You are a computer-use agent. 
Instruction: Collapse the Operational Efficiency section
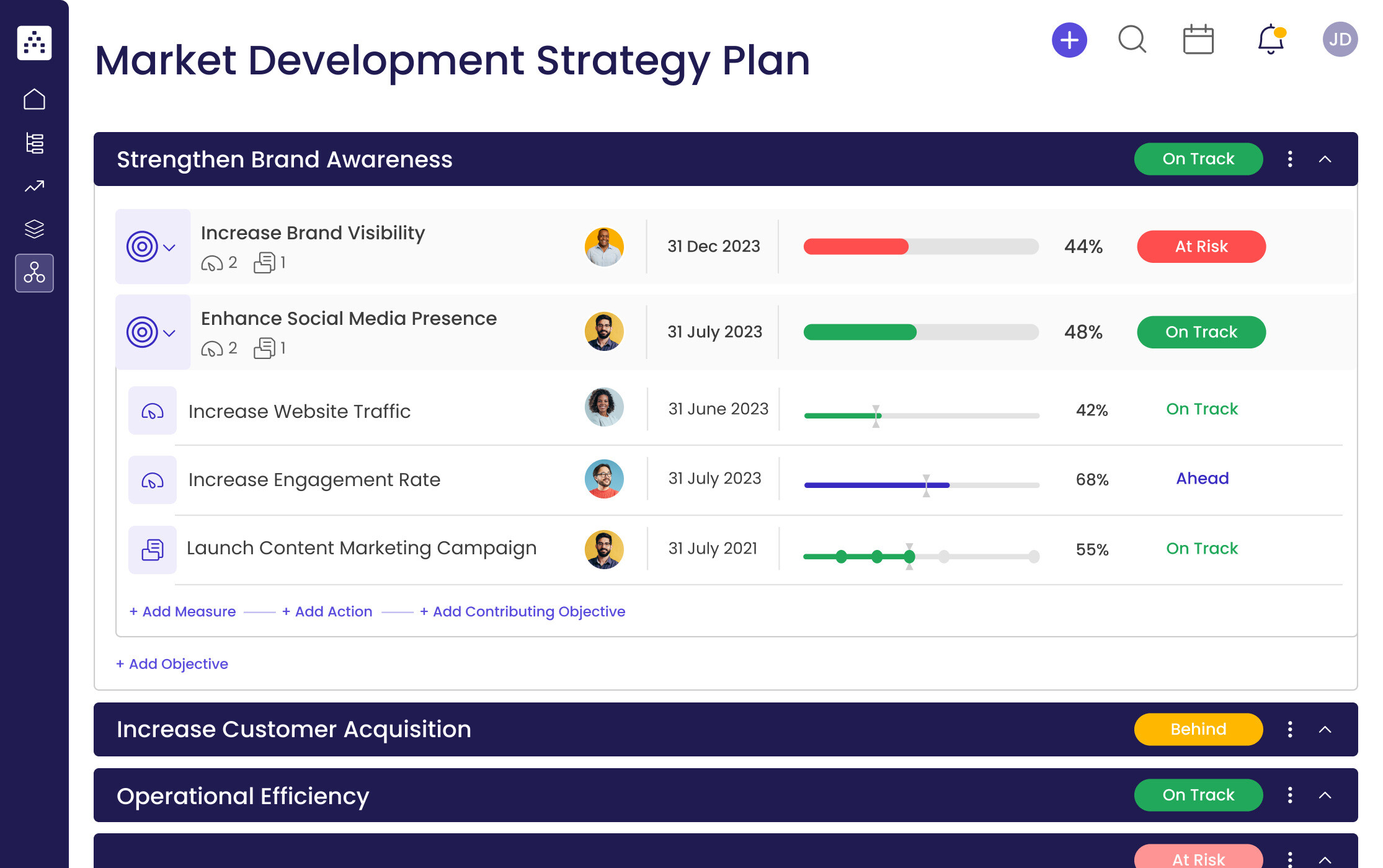pos(1325,796)
